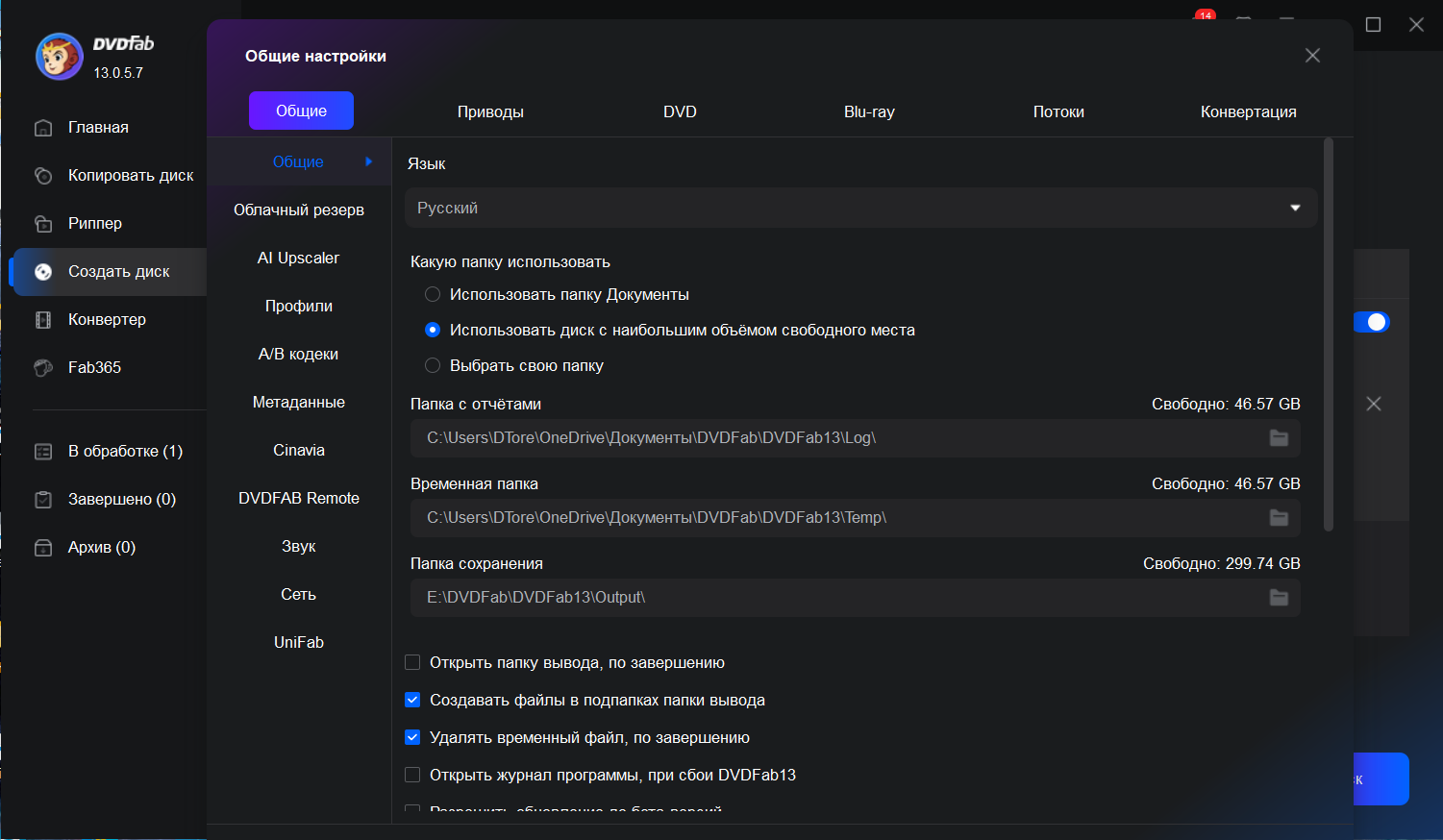The width and height of the screenshot is (1443, 840).
Task: Uncheck deleting temporary file on completion
Action: click(412, 737)
